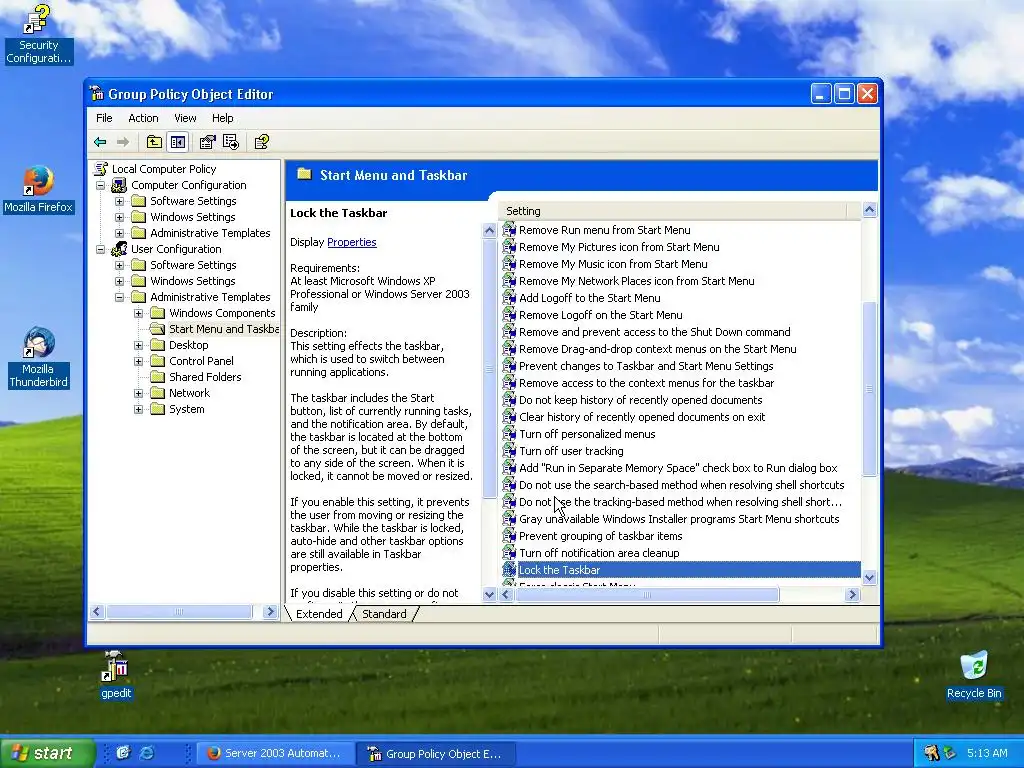Expand Software Settings under Computer Configuration
Screen dimensions: 1024x768
click(120, 201)
